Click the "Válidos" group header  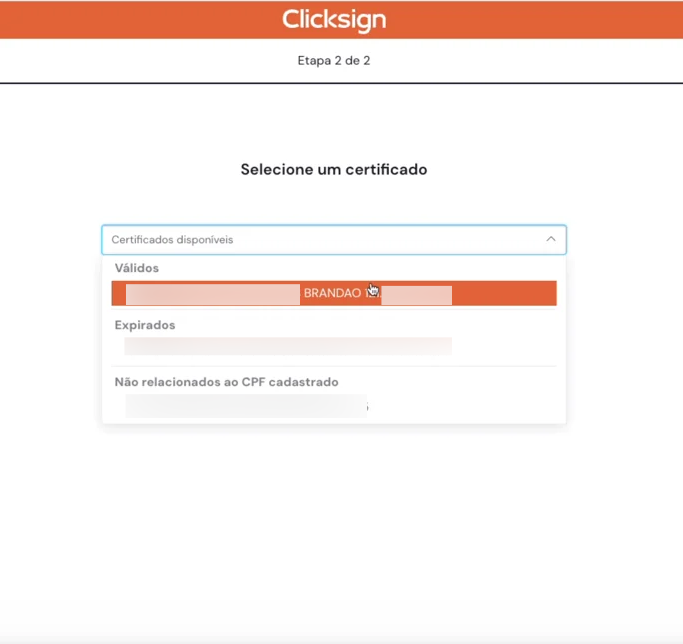click(x=137, y=268)
